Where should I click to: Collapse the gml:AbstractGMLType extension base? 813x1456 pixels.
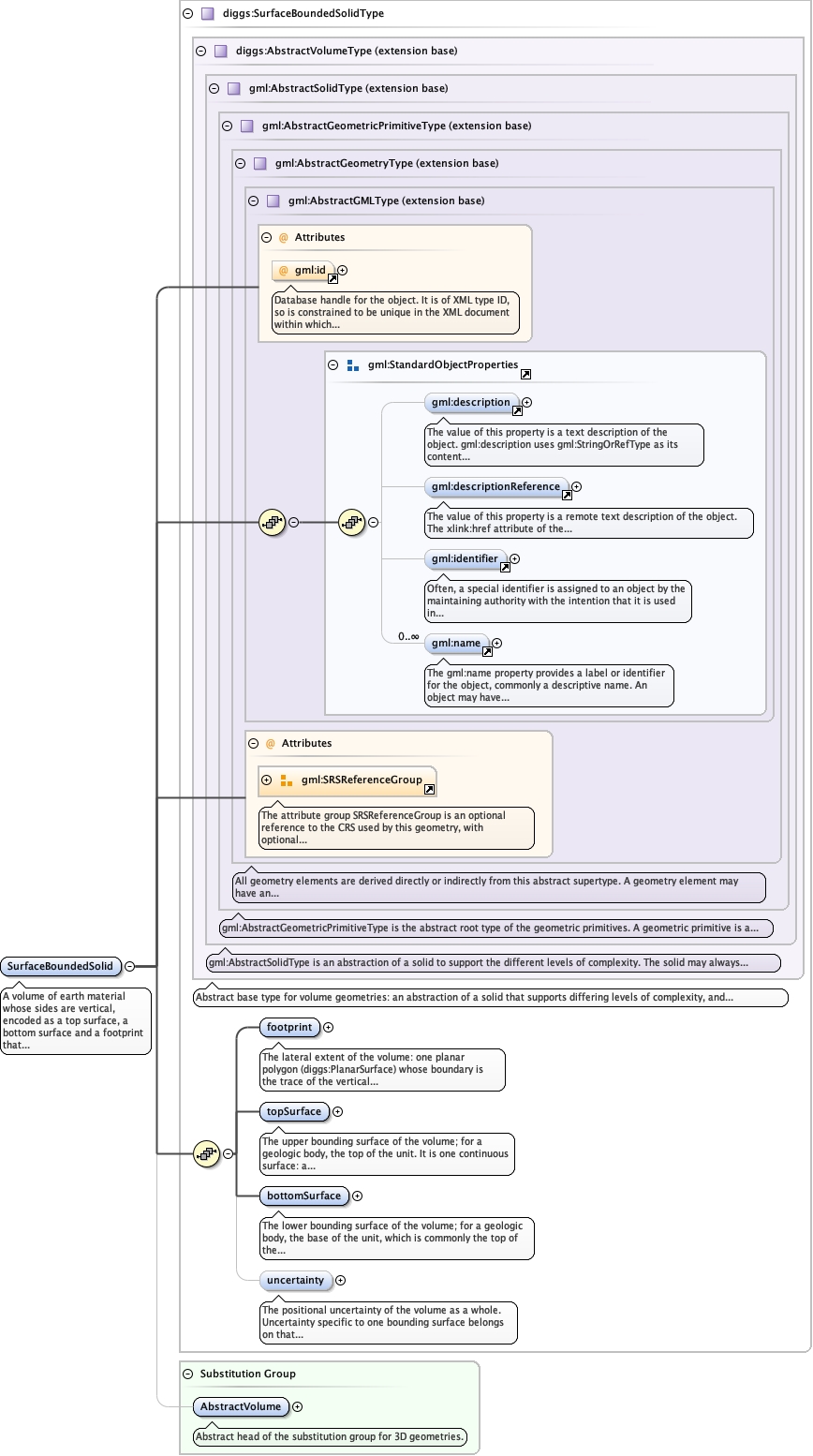pos(253,201)
